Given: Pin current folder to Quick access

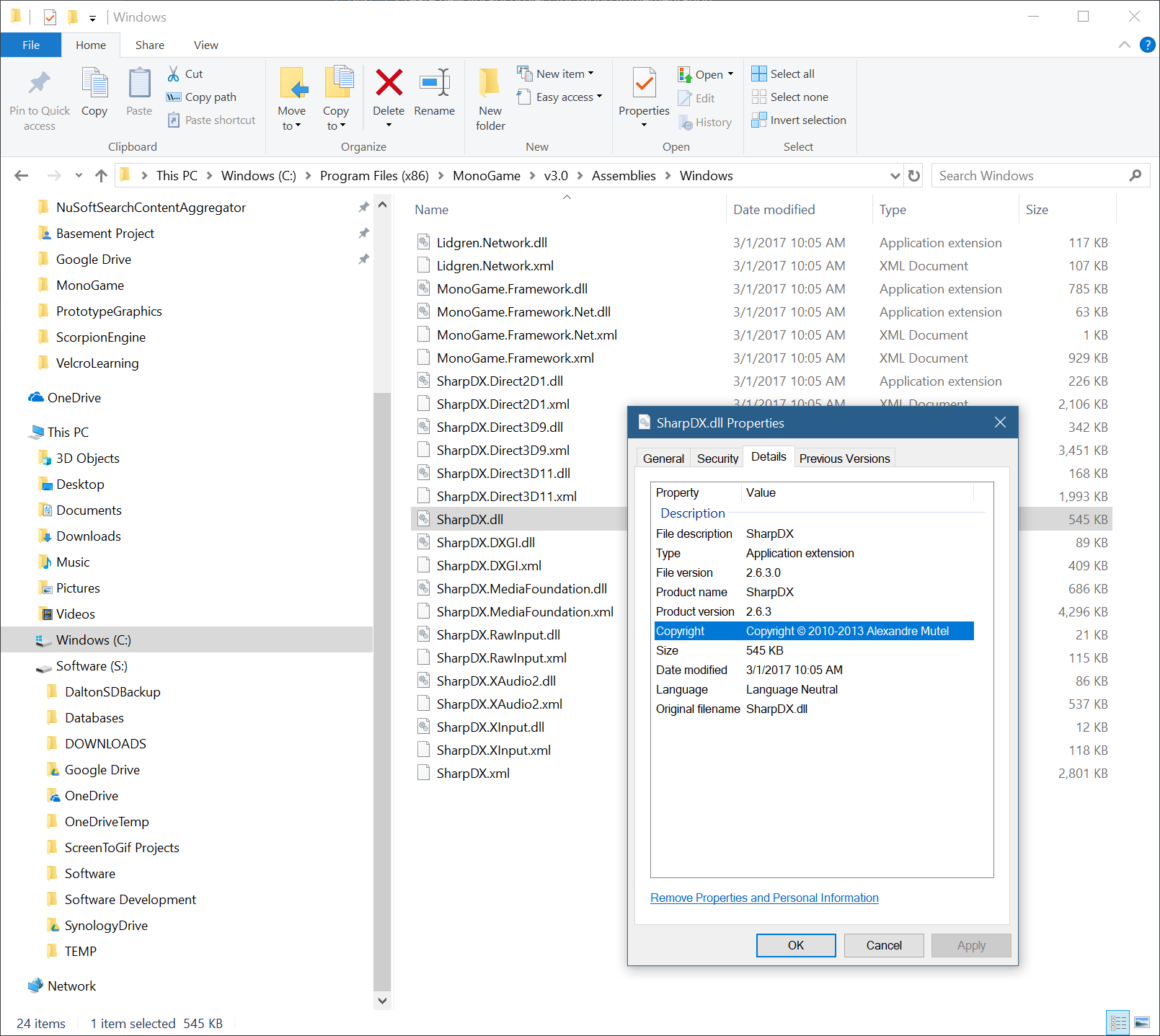Looking at the screenshot, I should point(39,97).
